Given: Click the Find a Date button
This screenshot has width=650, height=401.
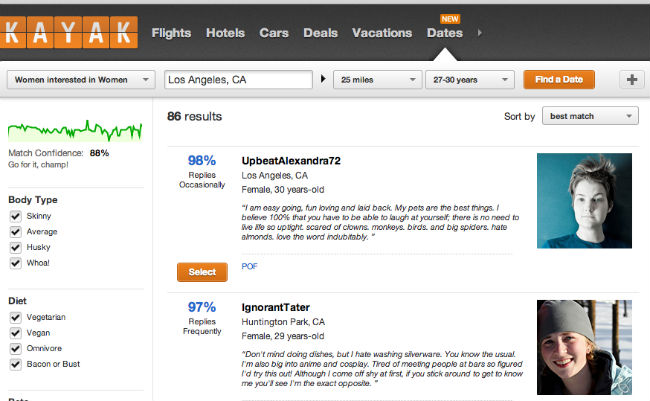Looking at the screenshot, I should point(559,80).
